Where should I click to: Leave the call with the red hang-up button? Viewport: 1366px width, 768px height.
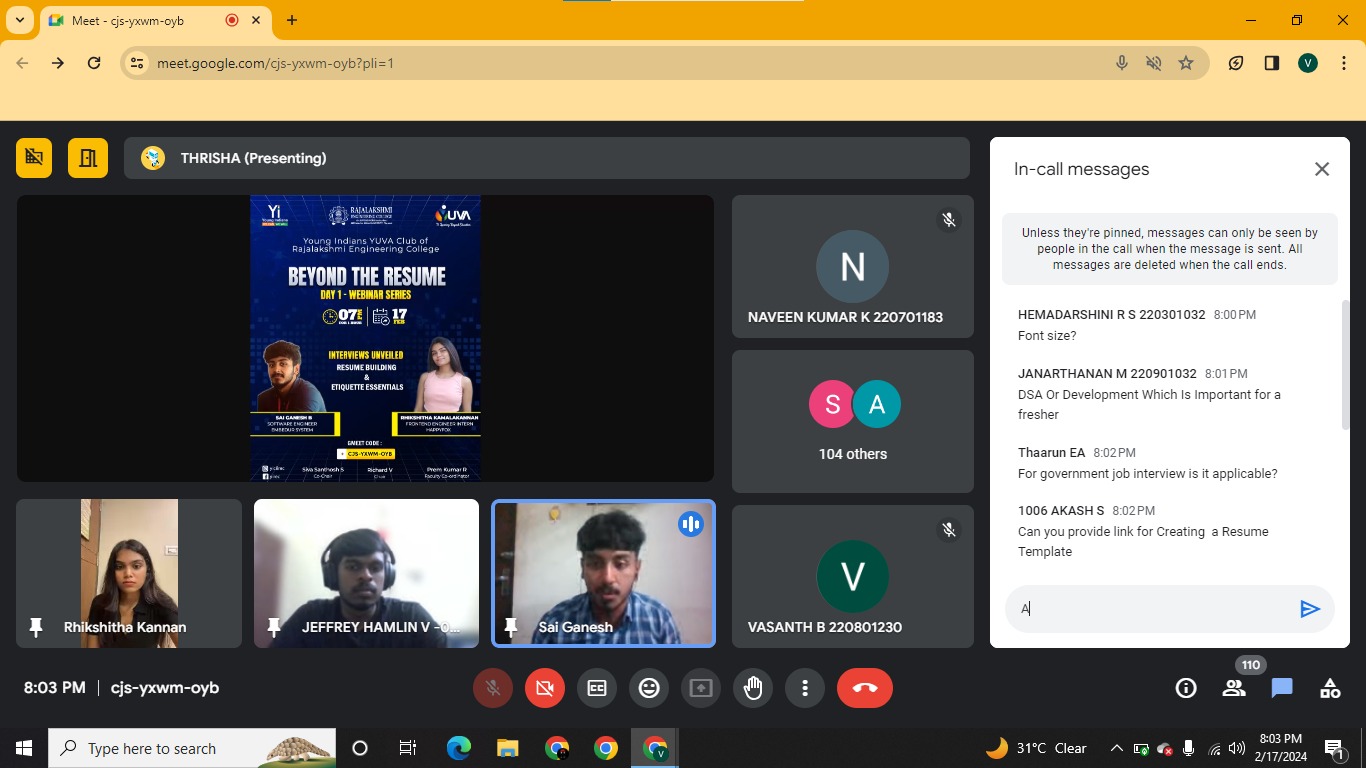[x=865, y=688]
